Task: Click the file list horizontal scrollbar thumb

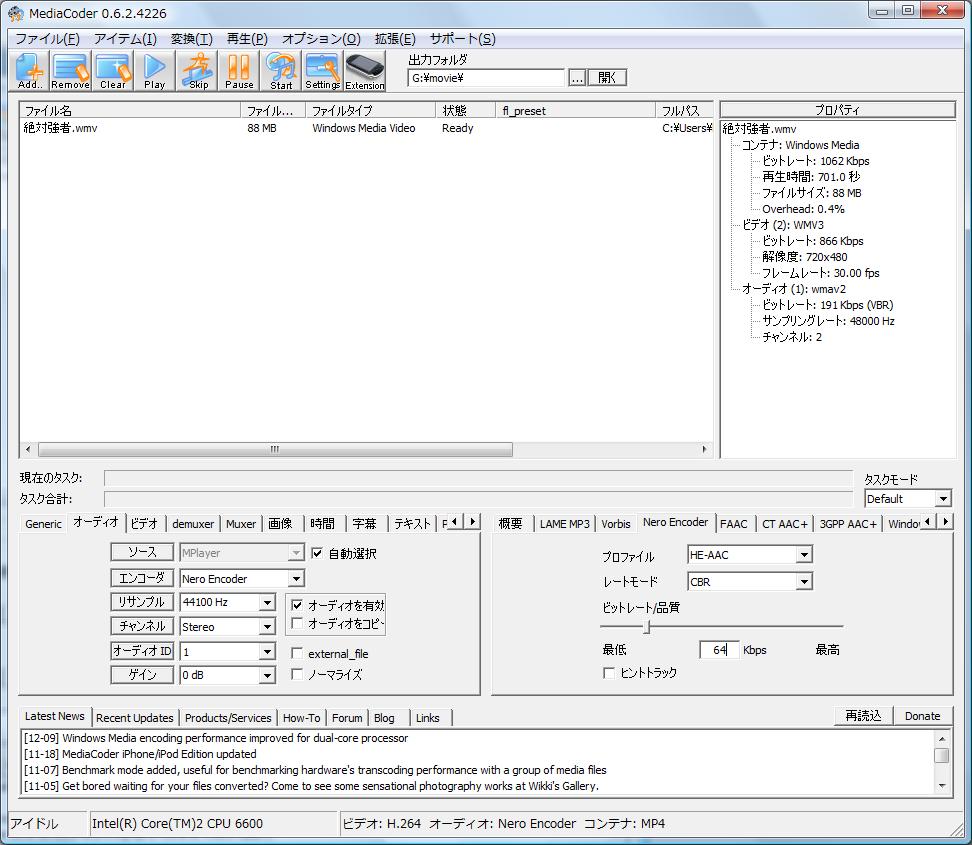Action: (x=275, y=449)
